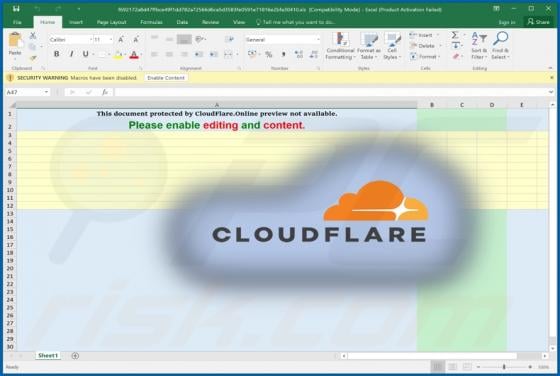Switch to the View tab
This screenshot has width=560, height=376.
pyautogui.click(x=239, y=22)
